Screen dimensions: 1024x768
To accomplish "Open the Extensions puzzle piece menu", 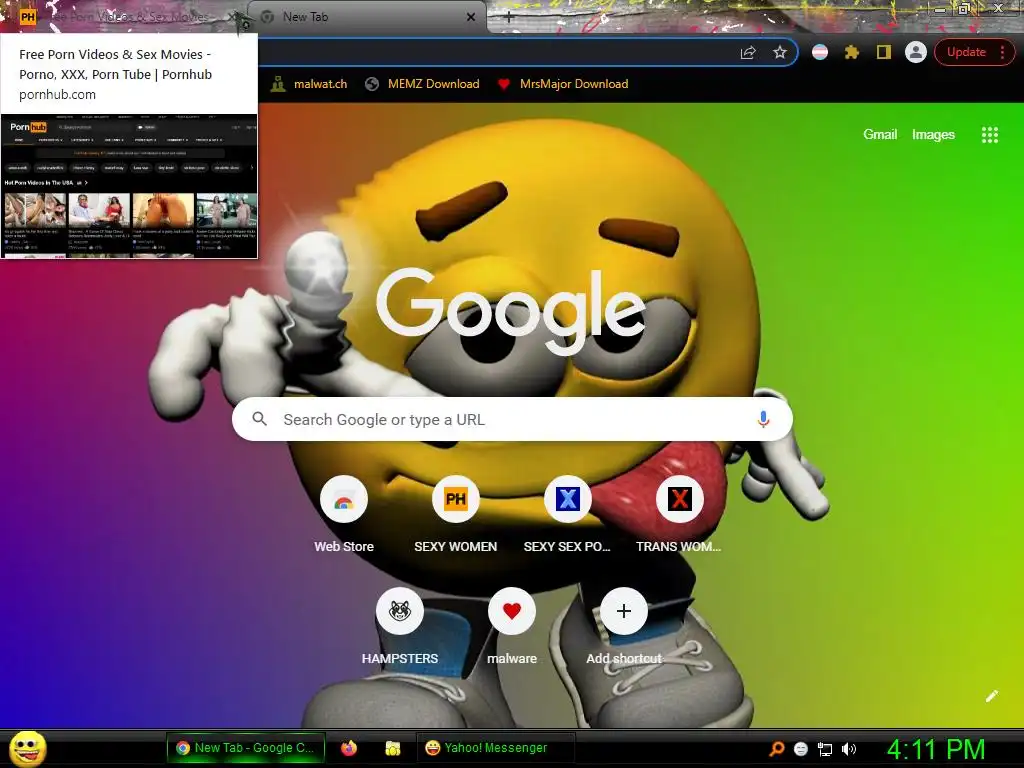I will [852, 52].
